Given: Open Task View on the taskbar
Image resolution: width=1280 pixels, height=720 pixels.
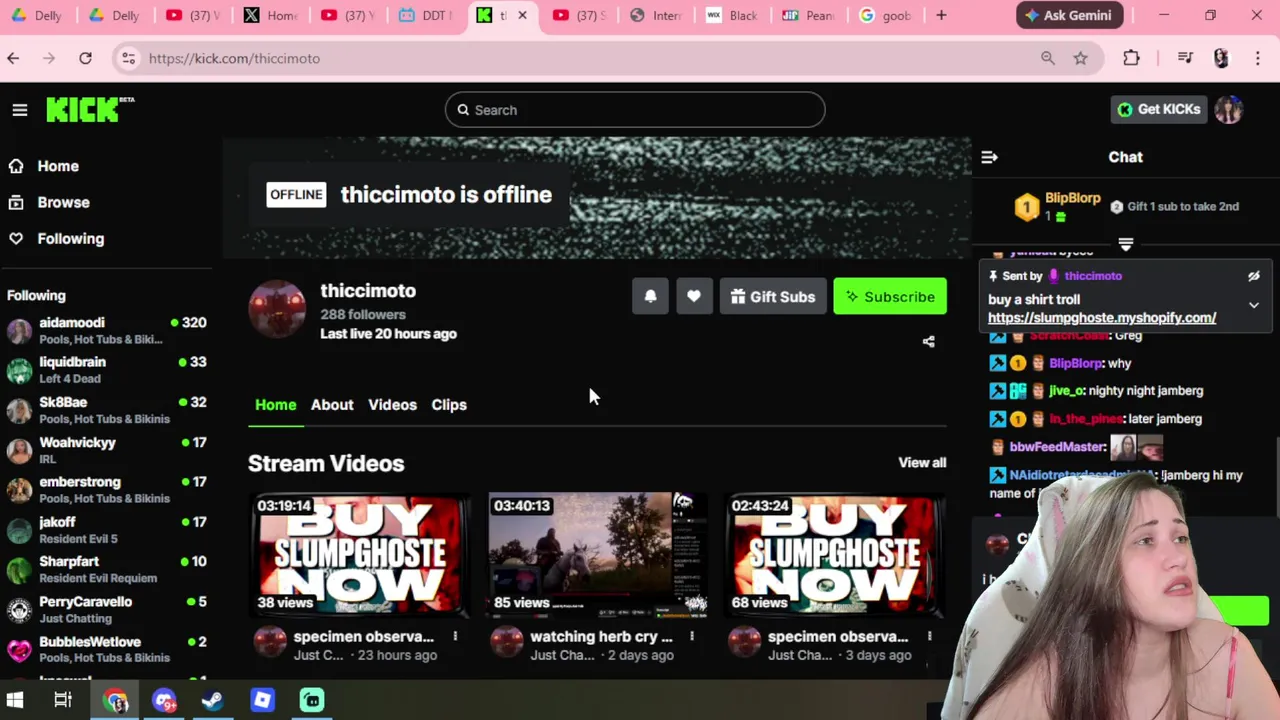Looking at the screenshot, I should click(x=63, y=700).
